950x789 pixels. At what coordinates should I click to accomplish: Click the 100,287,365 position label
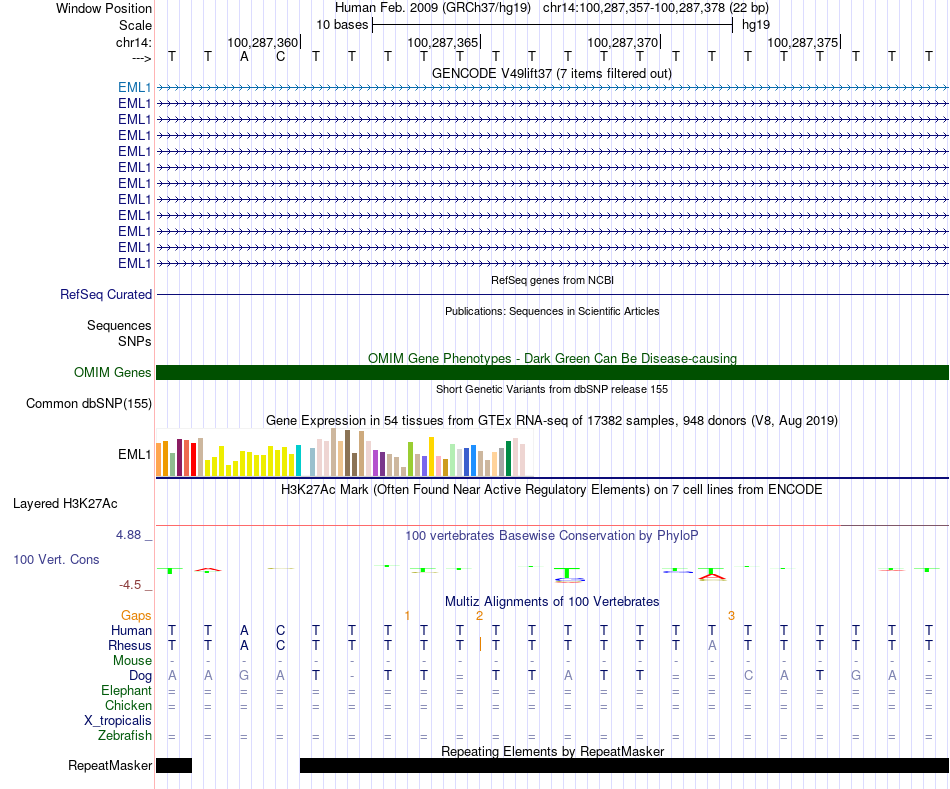point(443,42)
